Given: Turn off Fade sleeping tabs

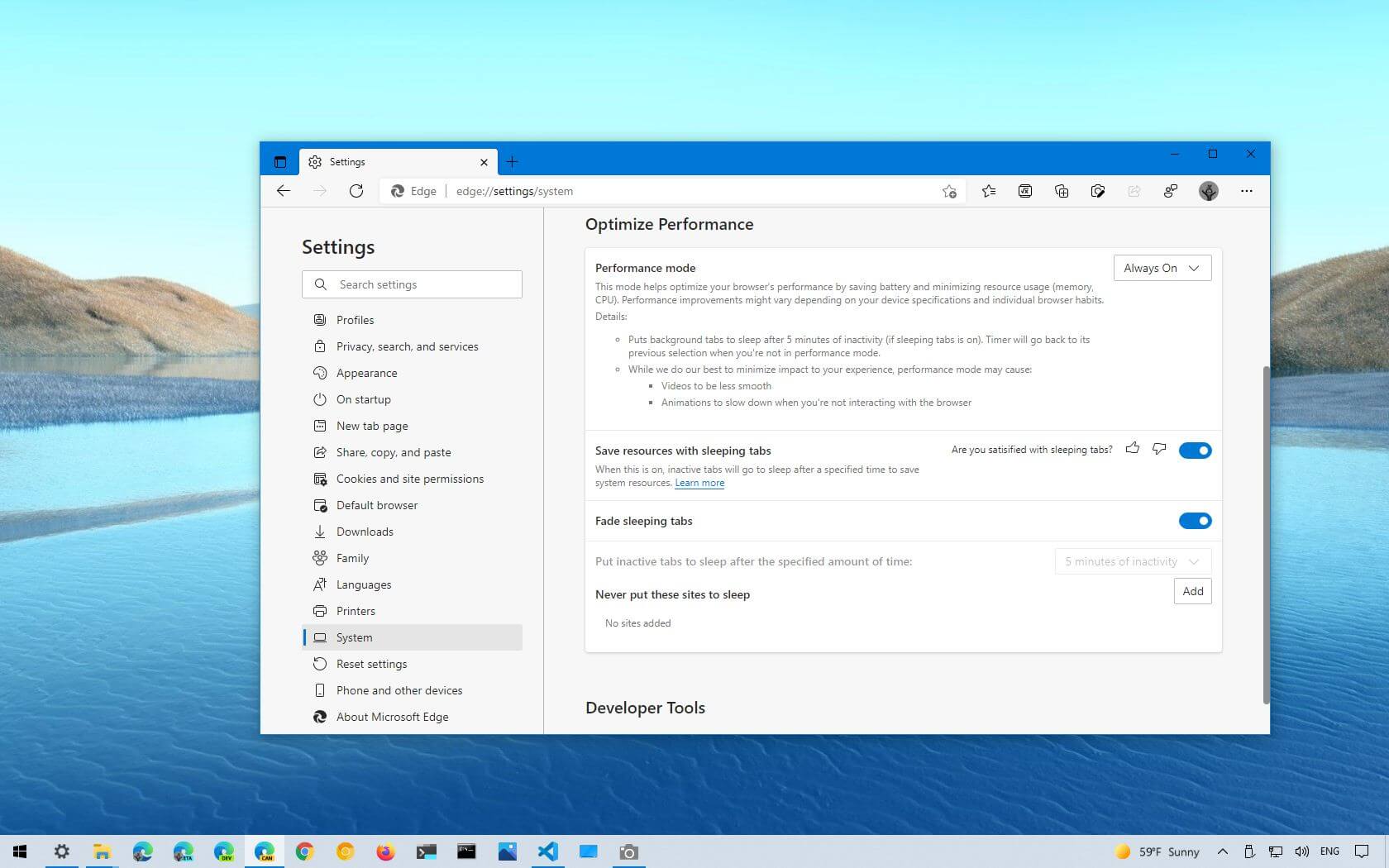Looking at the screenshot, I should point(1195,521).
